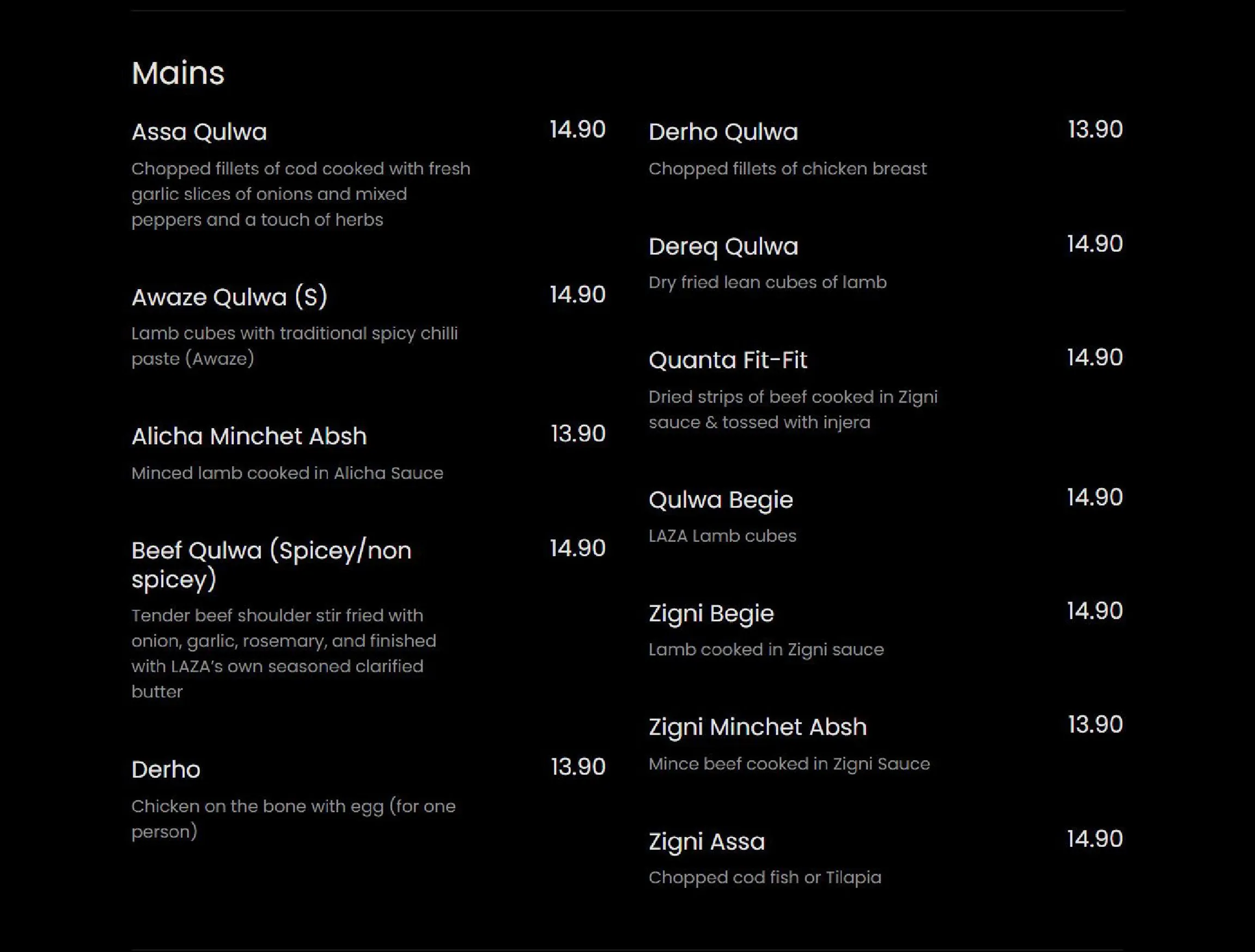Viewport: 1255px width, 952px height.
Task: Click the Derho Qulwa item name
Action: (x=723, y=132)
